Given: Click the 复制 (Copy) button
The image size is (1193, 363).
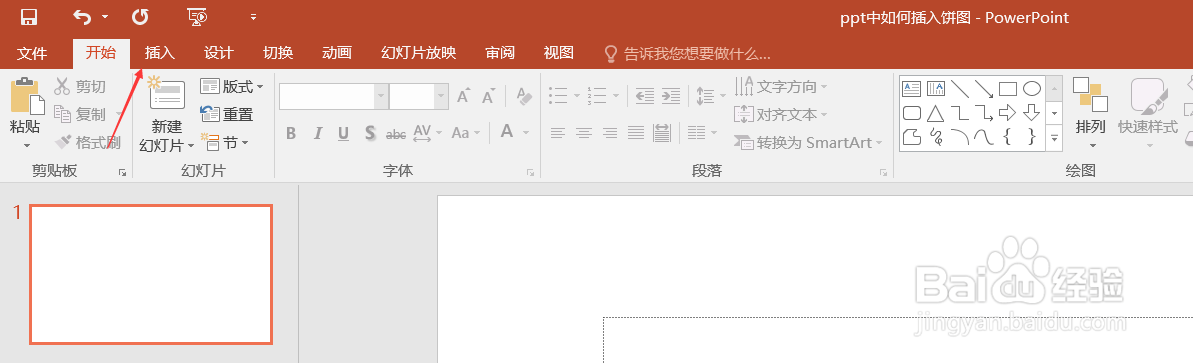Looking at the screenshot, I should (81, 115).
